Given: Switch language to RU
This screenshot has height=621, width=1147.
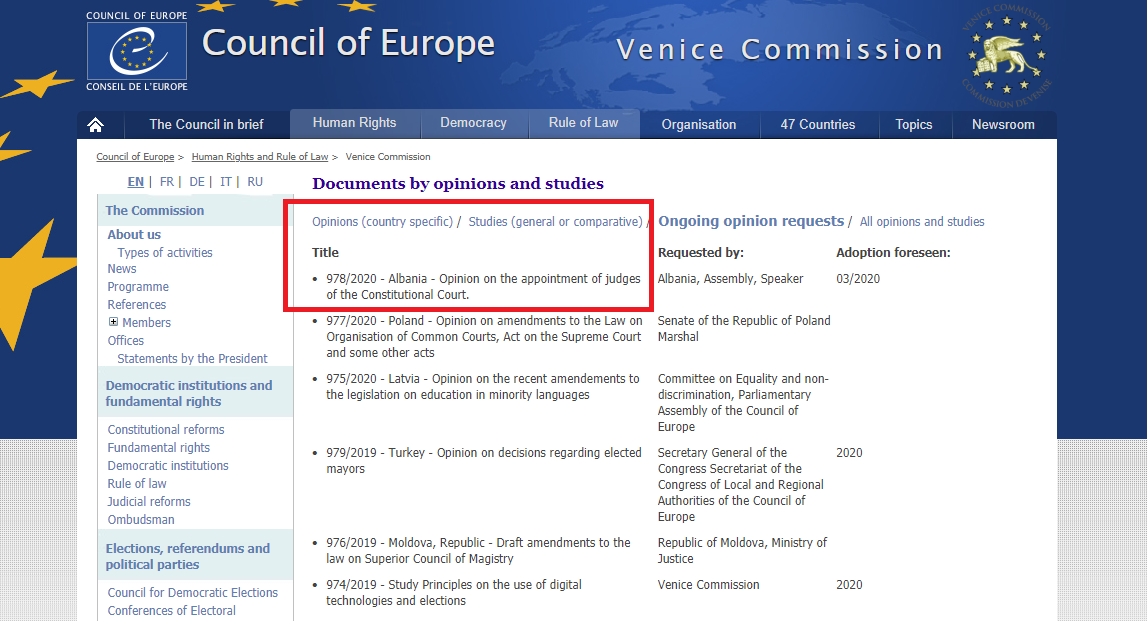Looking at the screenshot, I should (255, 181).
